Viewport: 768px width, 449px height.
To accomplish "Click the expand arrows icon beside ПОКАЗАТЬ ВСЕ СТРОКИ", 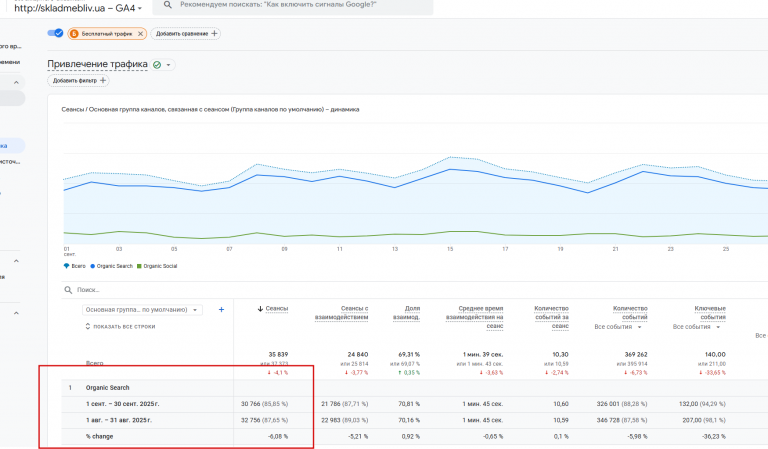I will pyautogui.click(x=88, y=326).
